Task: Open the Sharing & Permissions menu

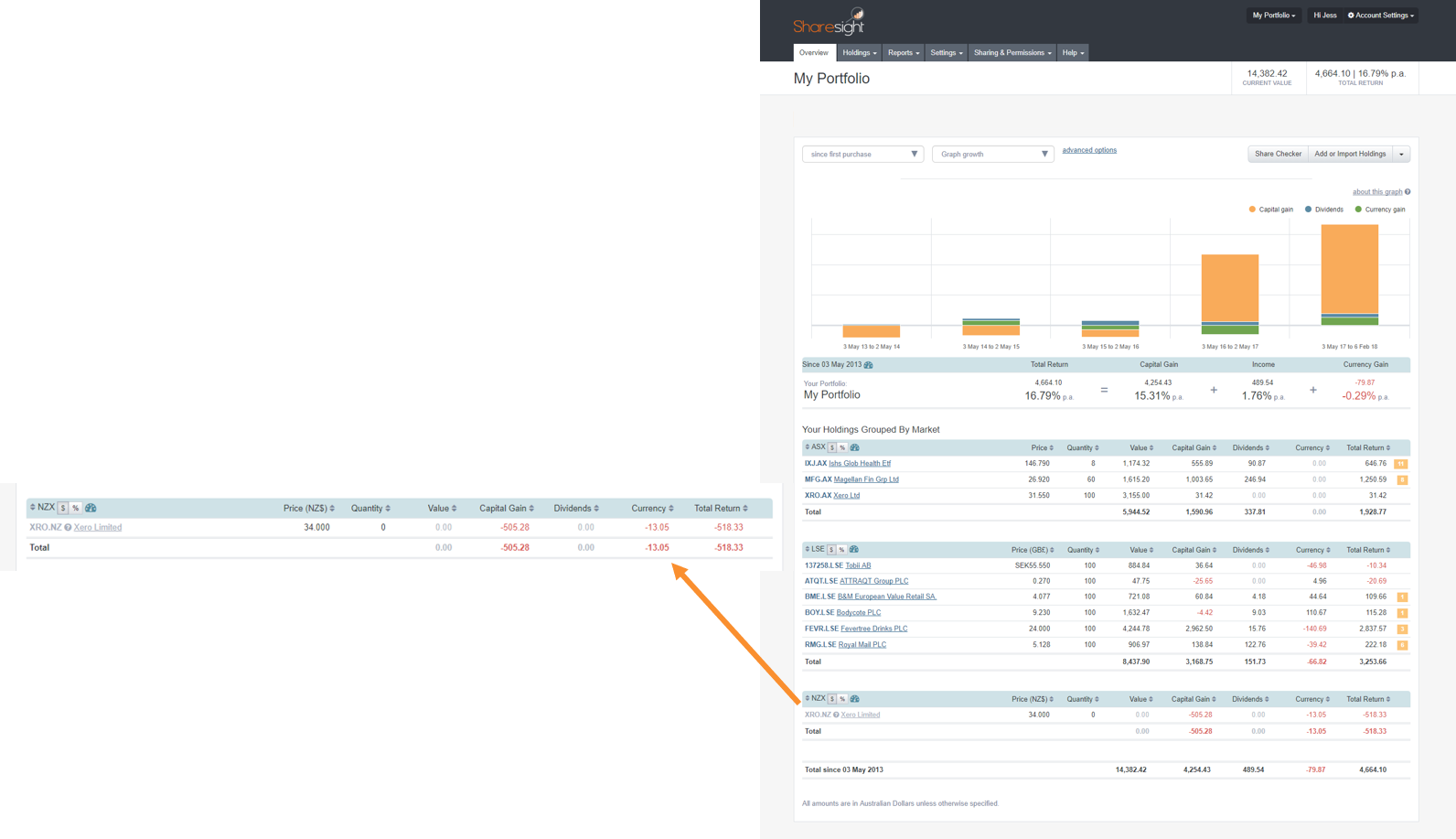Action: (x=1012, y=53)
